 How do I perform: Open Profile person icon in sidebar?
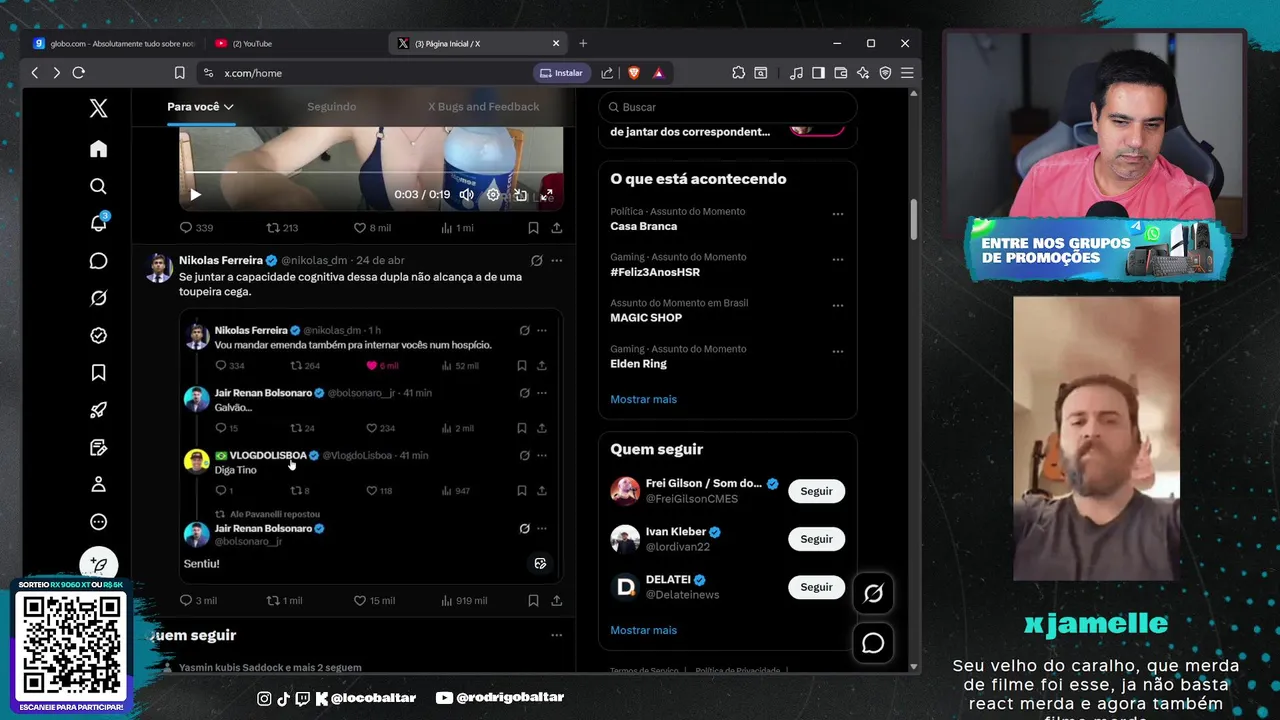(98, 484)
